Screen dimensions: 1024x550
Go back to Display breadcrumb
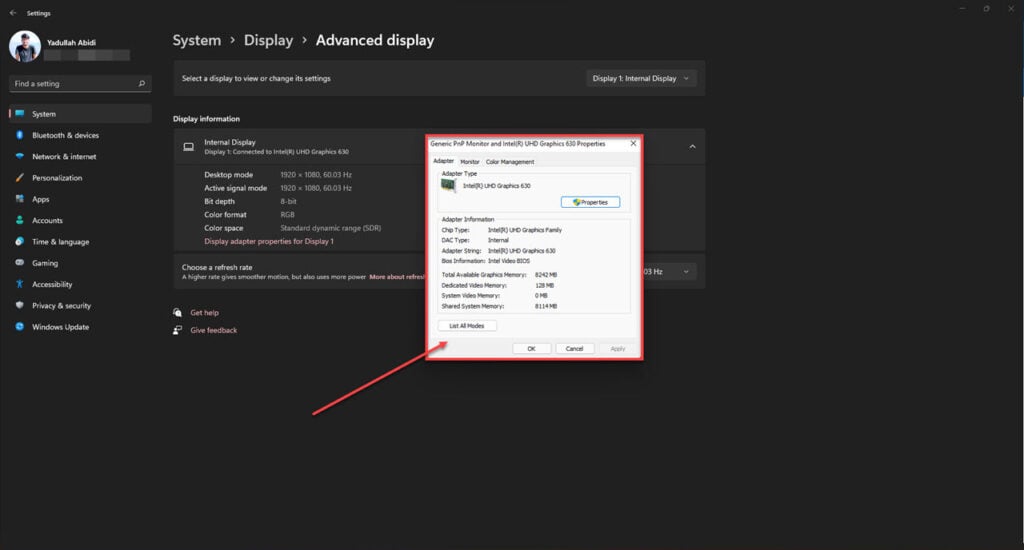point(268,40)
